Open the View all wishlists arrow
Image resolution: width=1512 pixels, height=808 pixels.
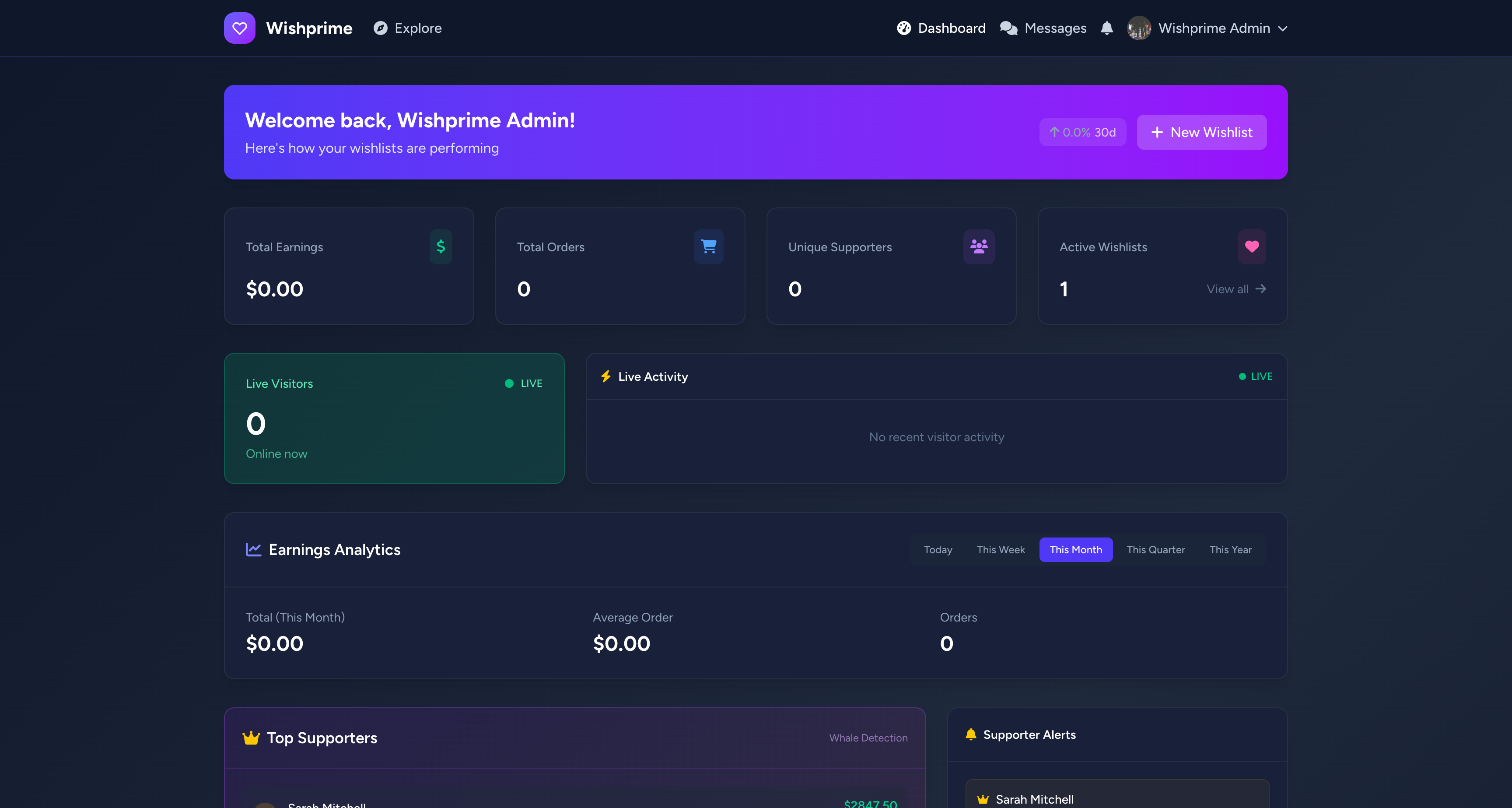tap(1236, 289)
